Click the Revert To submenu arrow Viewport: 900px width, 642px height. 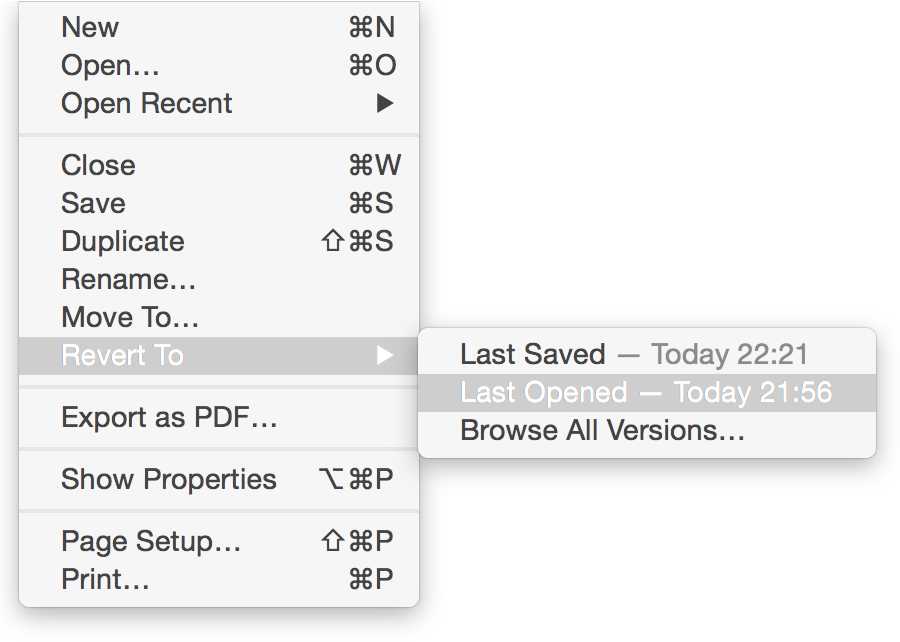pos(385,356)
